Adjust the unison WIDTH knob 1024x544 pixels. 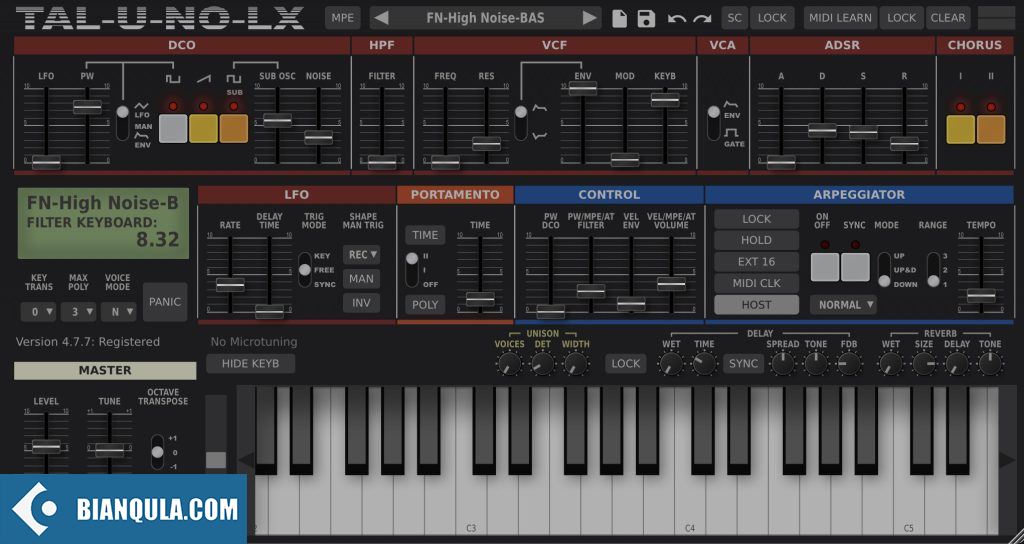coord(575,364)
